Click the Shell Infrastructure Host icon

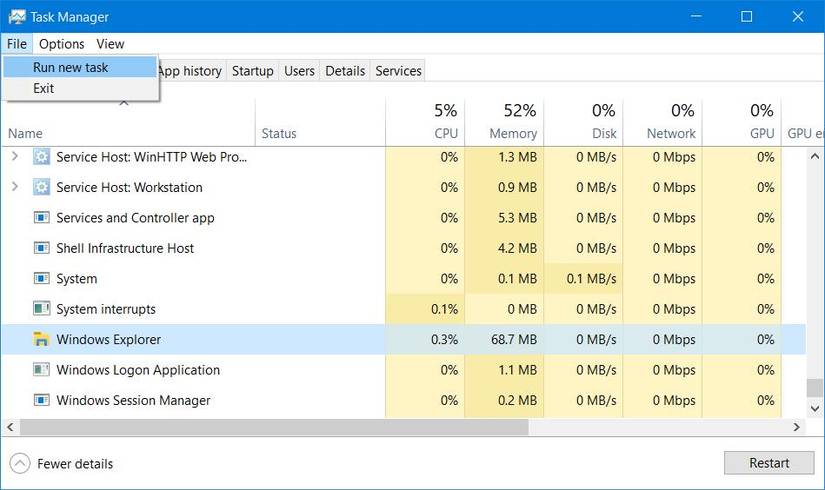click(x=42, y=248)
